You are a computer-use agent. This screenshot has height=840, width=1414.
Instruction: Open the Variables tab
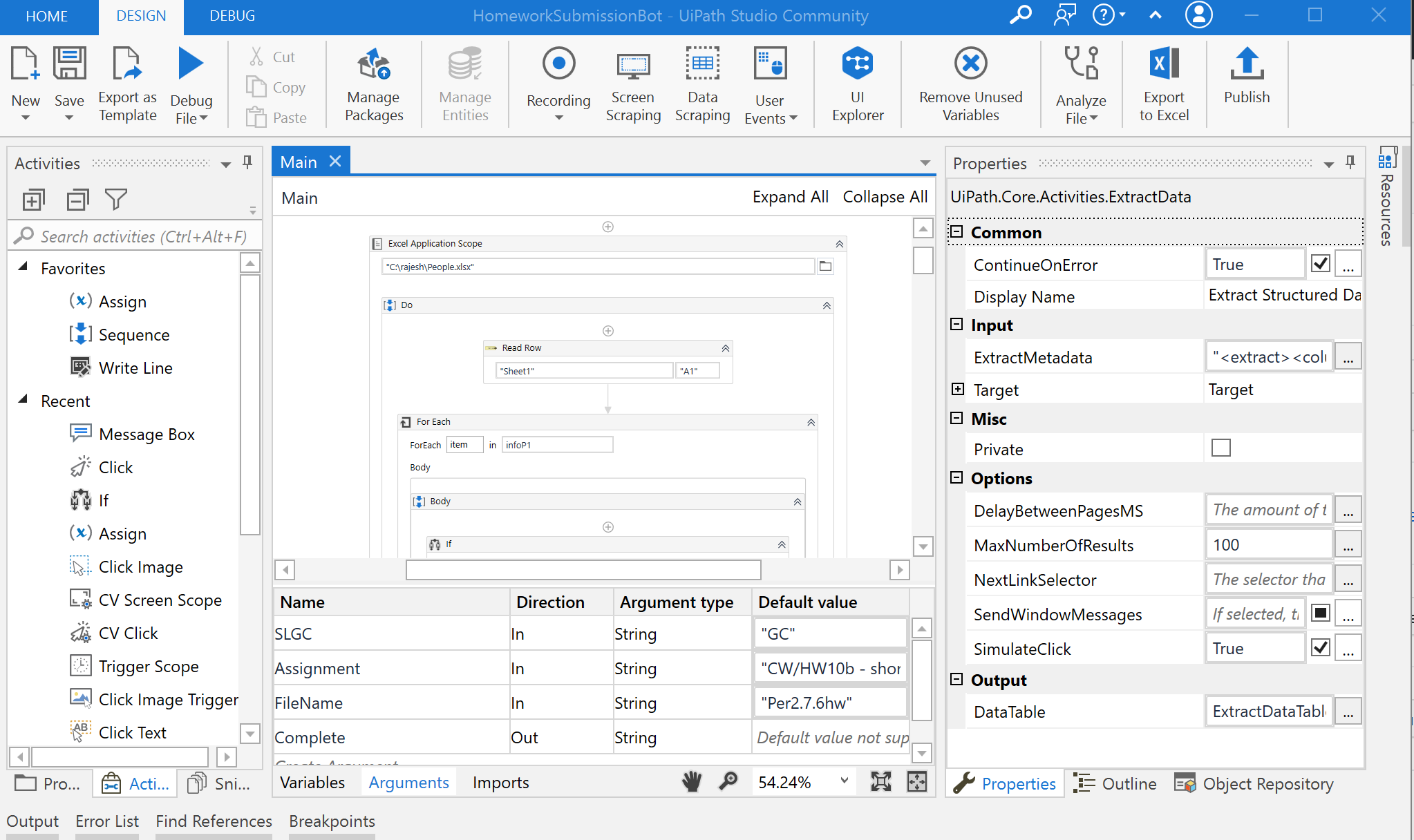312,783
